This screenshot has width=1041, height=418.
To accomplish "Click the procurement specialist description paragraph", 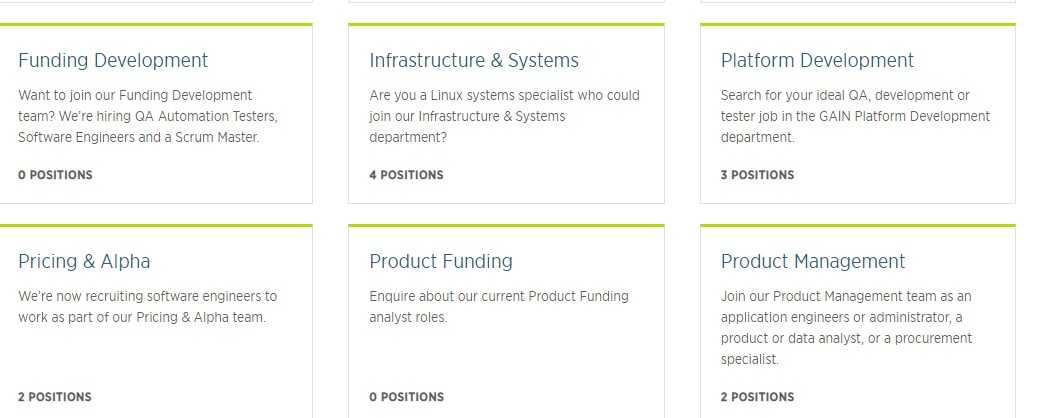I will [846, 327].
